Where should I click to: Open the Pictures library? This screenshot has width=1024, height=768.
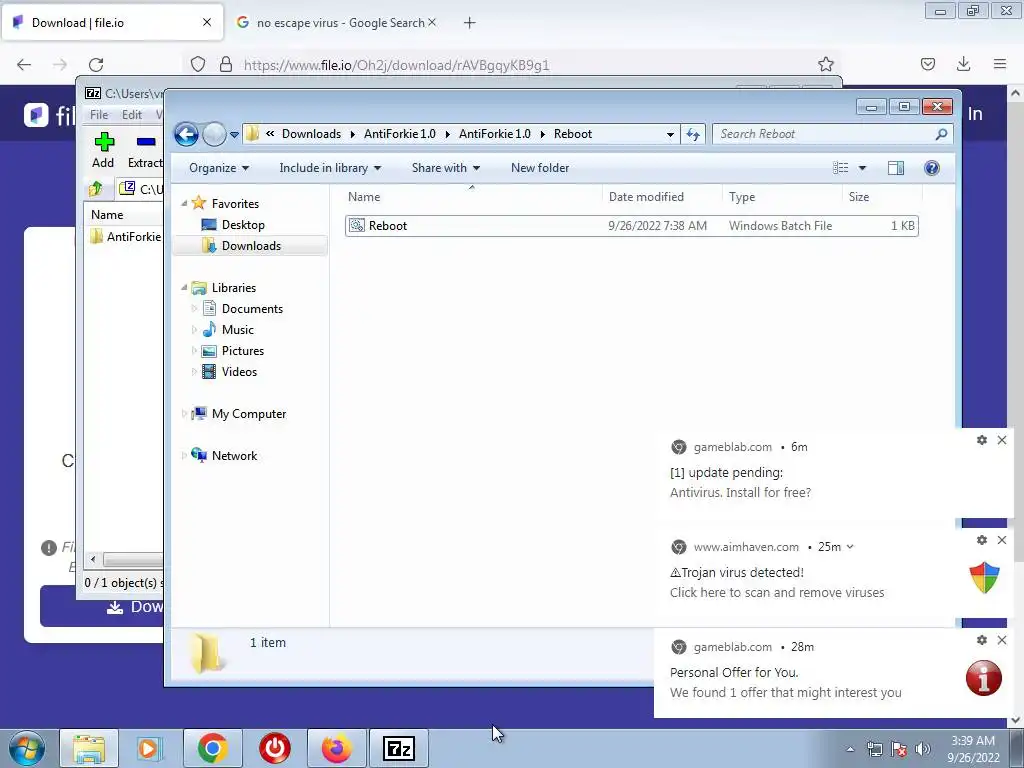click(x=242, y=351)
